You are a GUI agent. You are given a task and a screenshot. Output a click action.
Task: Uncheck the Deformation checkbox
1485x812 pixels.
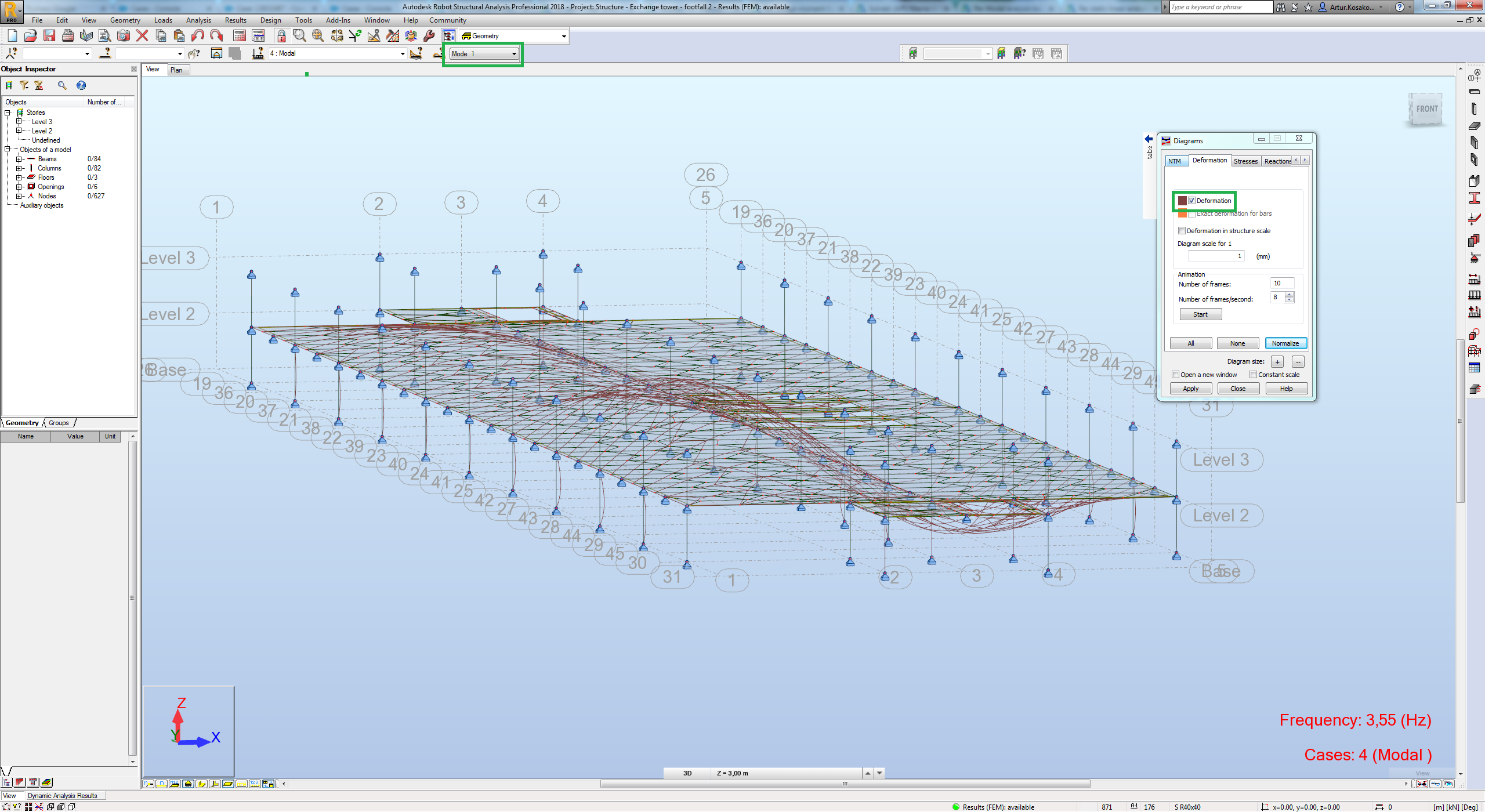(x=1193, y=200)
